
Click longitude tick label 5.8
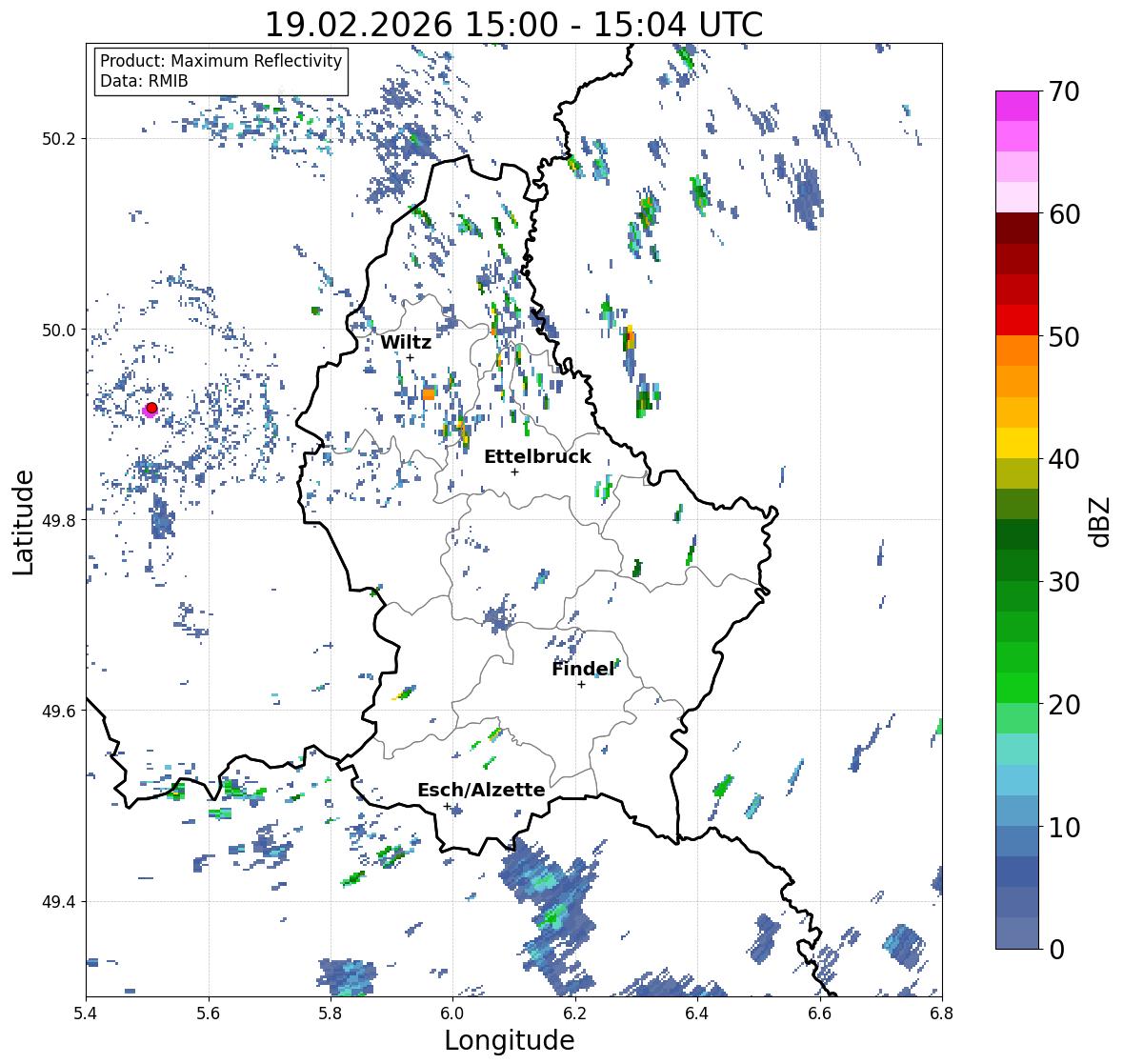coord(331,1014)
